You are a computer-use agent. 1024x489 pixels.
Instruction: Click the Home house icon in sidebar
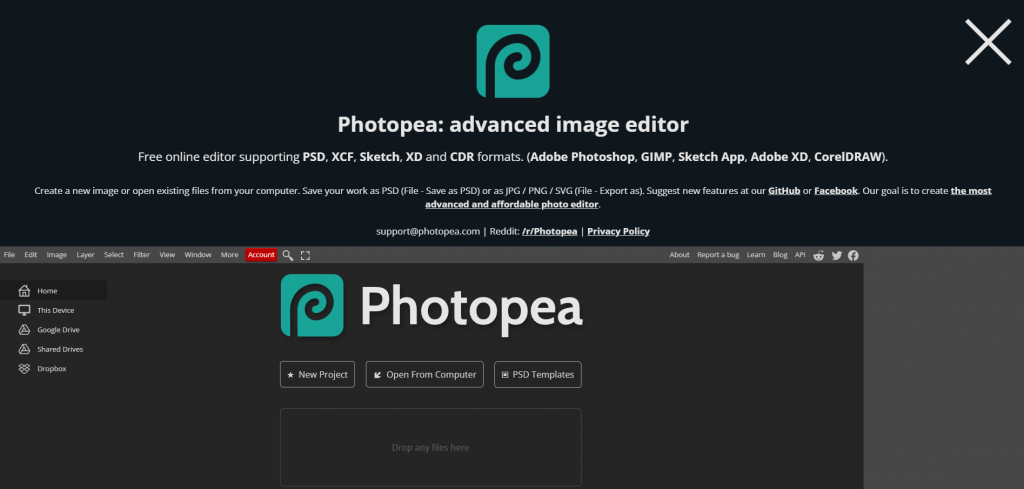pos(24,291)
